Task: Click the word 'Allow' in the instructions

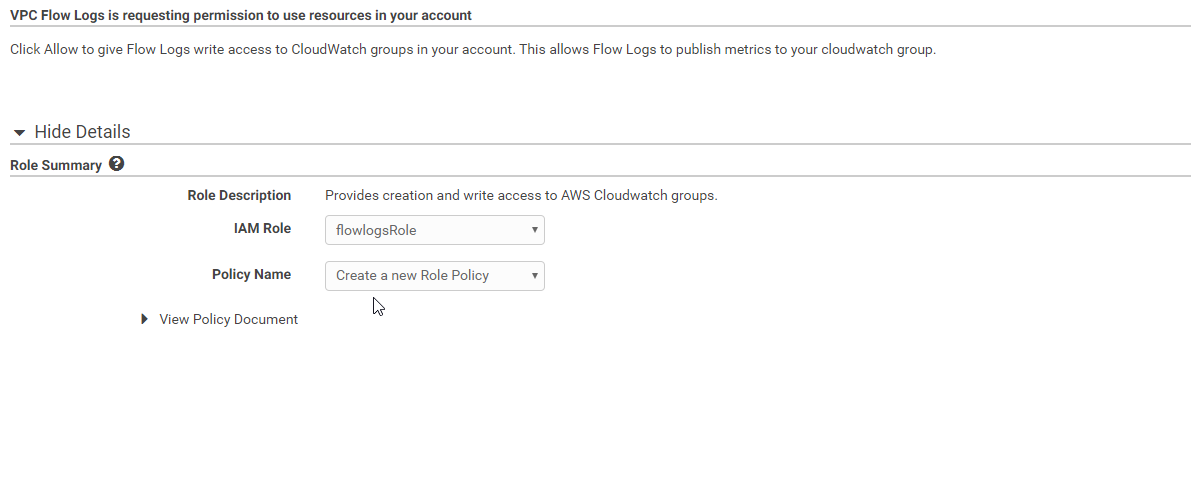Action: pos(61,49)
